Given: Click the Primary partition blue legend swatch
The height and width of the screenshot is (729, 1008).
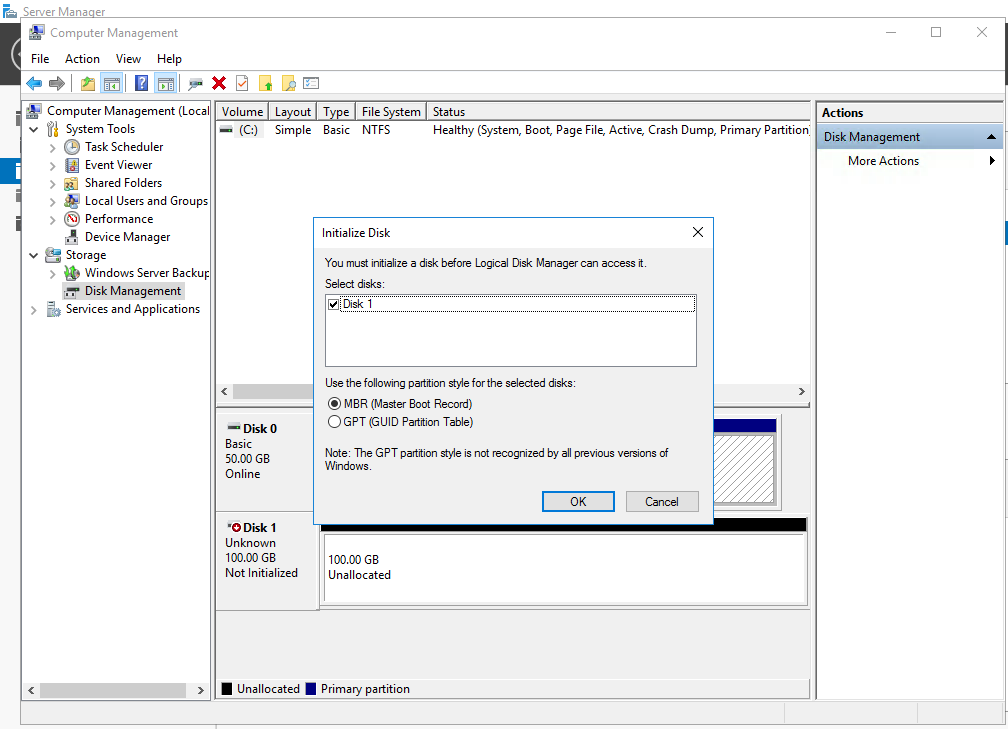Looking at the screenshot, I should click(x=310, y=688).
